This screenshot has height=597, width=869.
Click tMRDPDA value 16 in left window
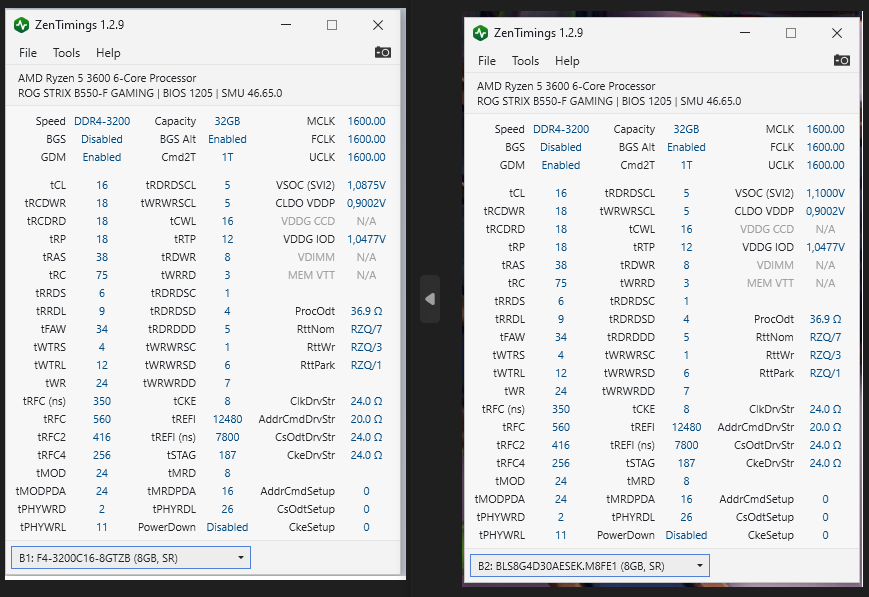[x=227, y=491]
